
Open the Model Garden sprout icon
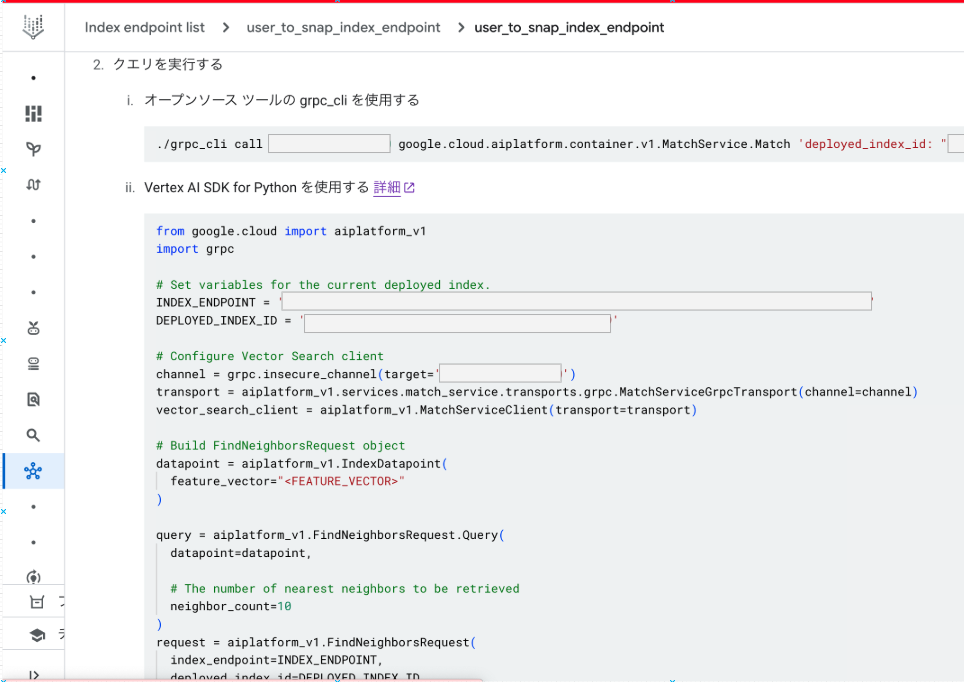tap(33, 149)
